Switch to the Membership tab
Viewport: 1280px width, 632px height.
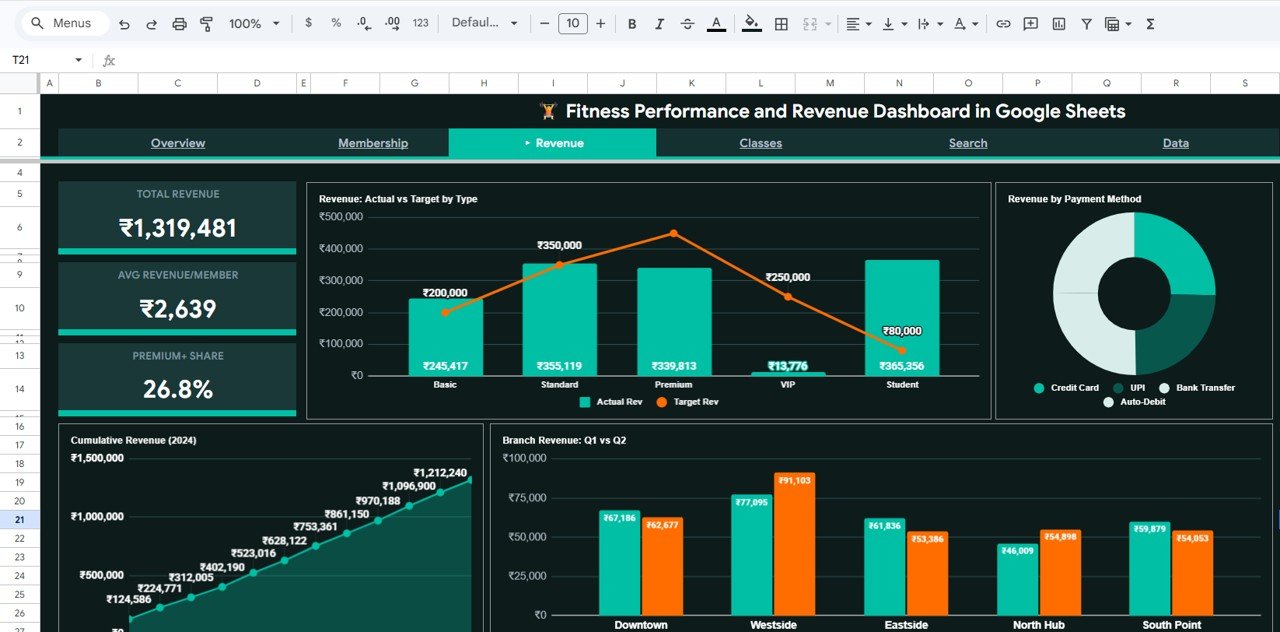(373, 143)
